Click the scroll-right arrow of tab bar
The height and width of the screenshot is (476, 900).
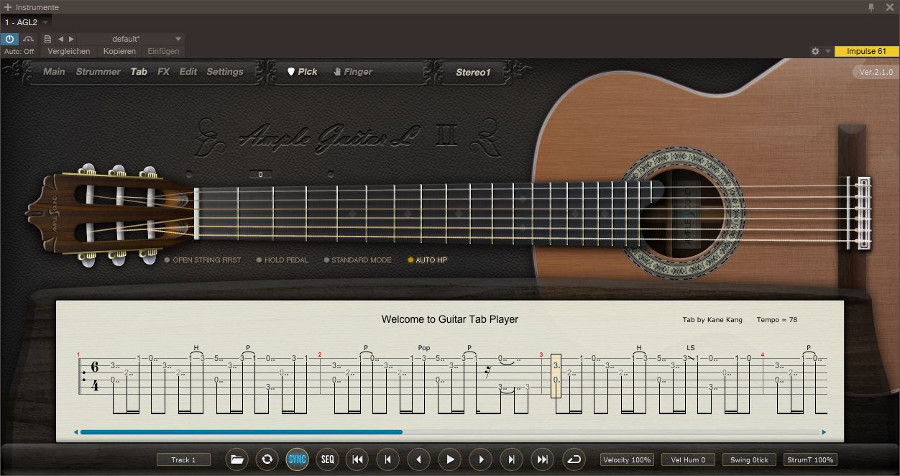(x=824, y=432)
